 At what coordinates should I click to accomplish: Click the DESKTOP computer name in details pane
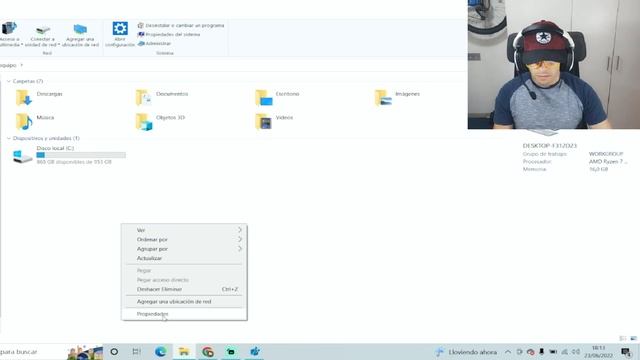[x=550, y=146]
